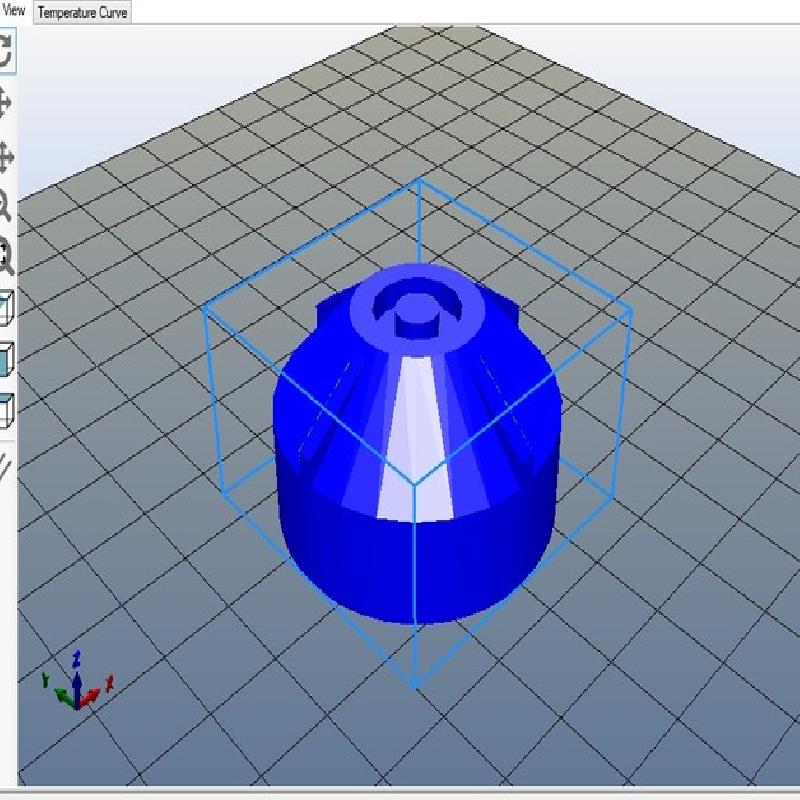Switch to top view with the top-shaded cube
Viewport: 800px width, 800px height.
[x=6, y=410]
